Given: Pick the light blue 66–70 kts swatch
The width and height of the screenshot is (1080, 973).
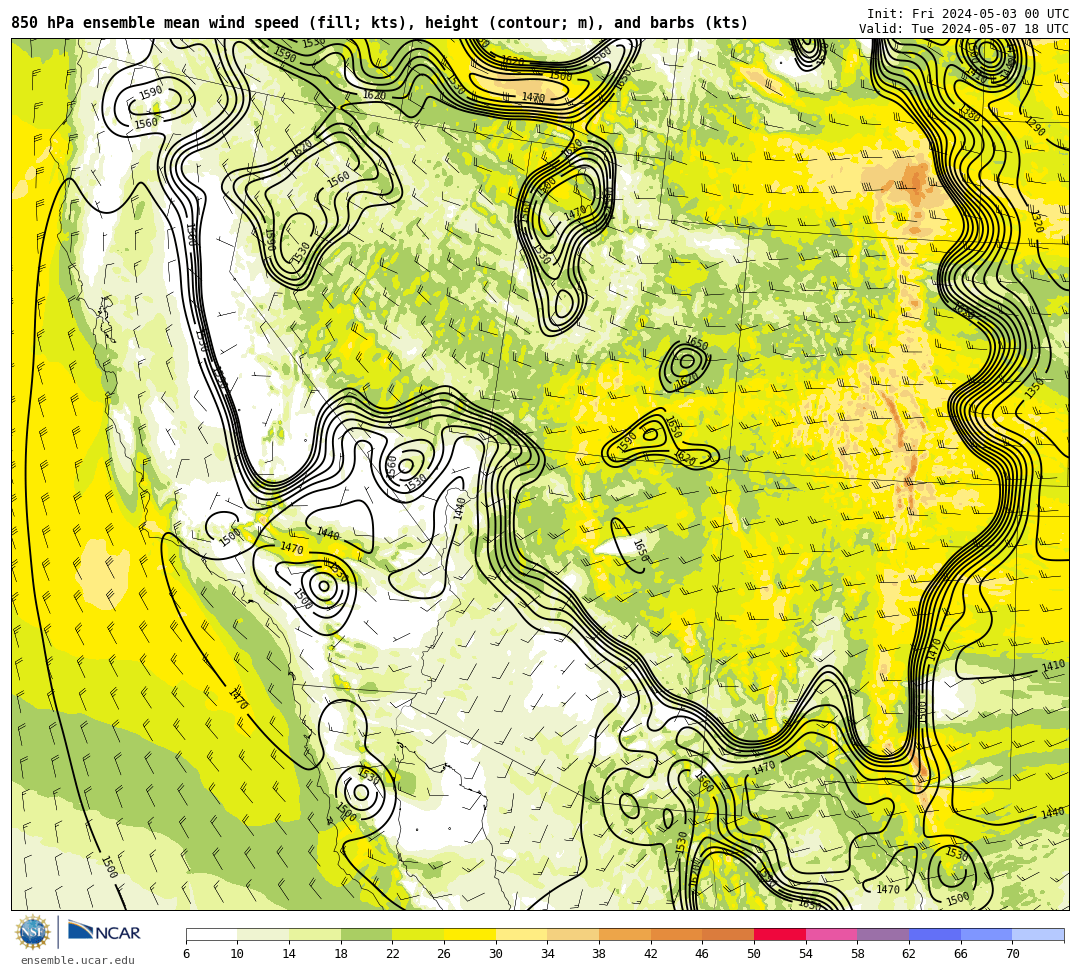Looking at the screenshot, I should click(x=986, y=934).
